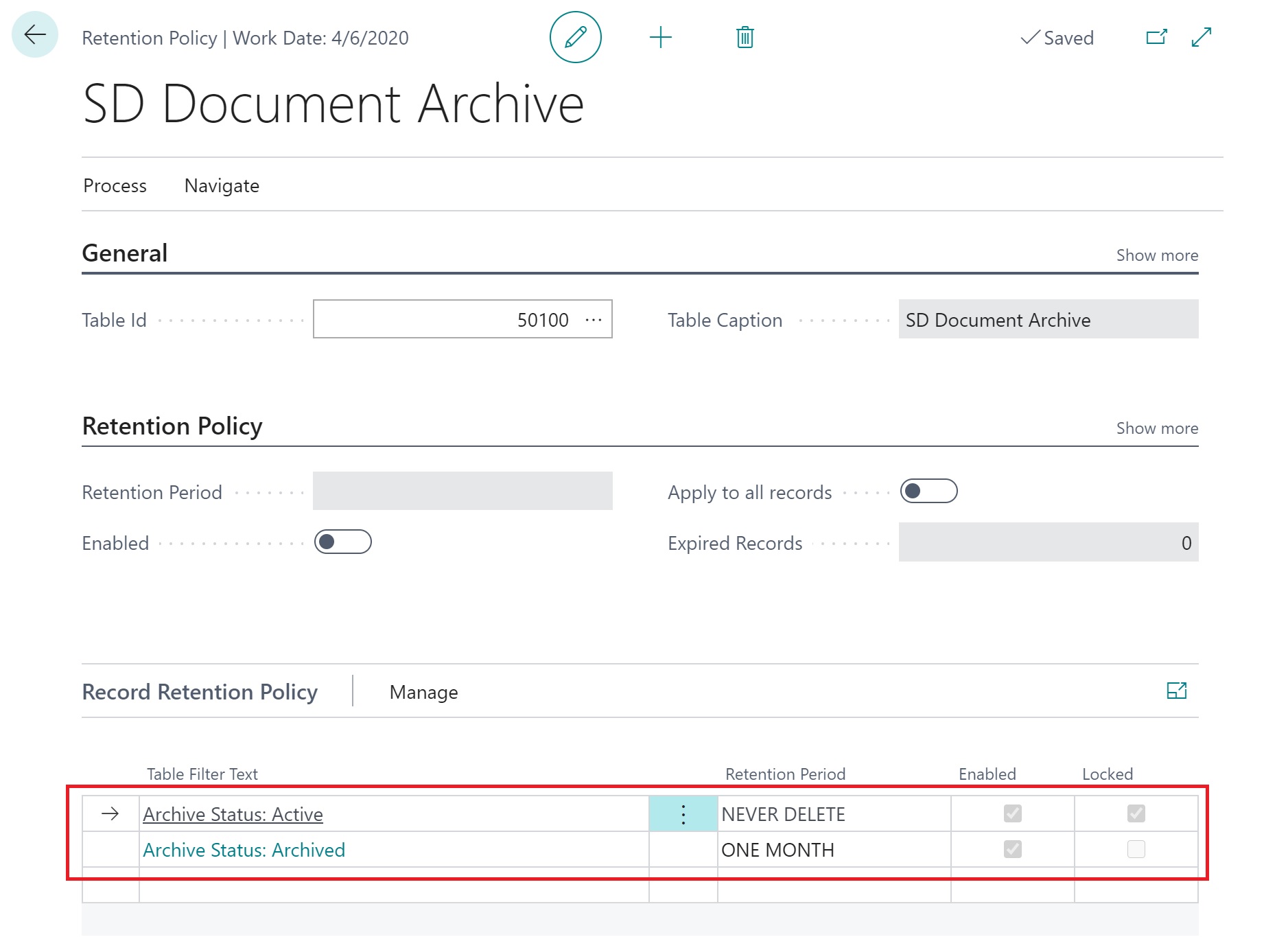Click the expand to full screen icon
The image size is (1288, 937).
[x=1202, y=37]
